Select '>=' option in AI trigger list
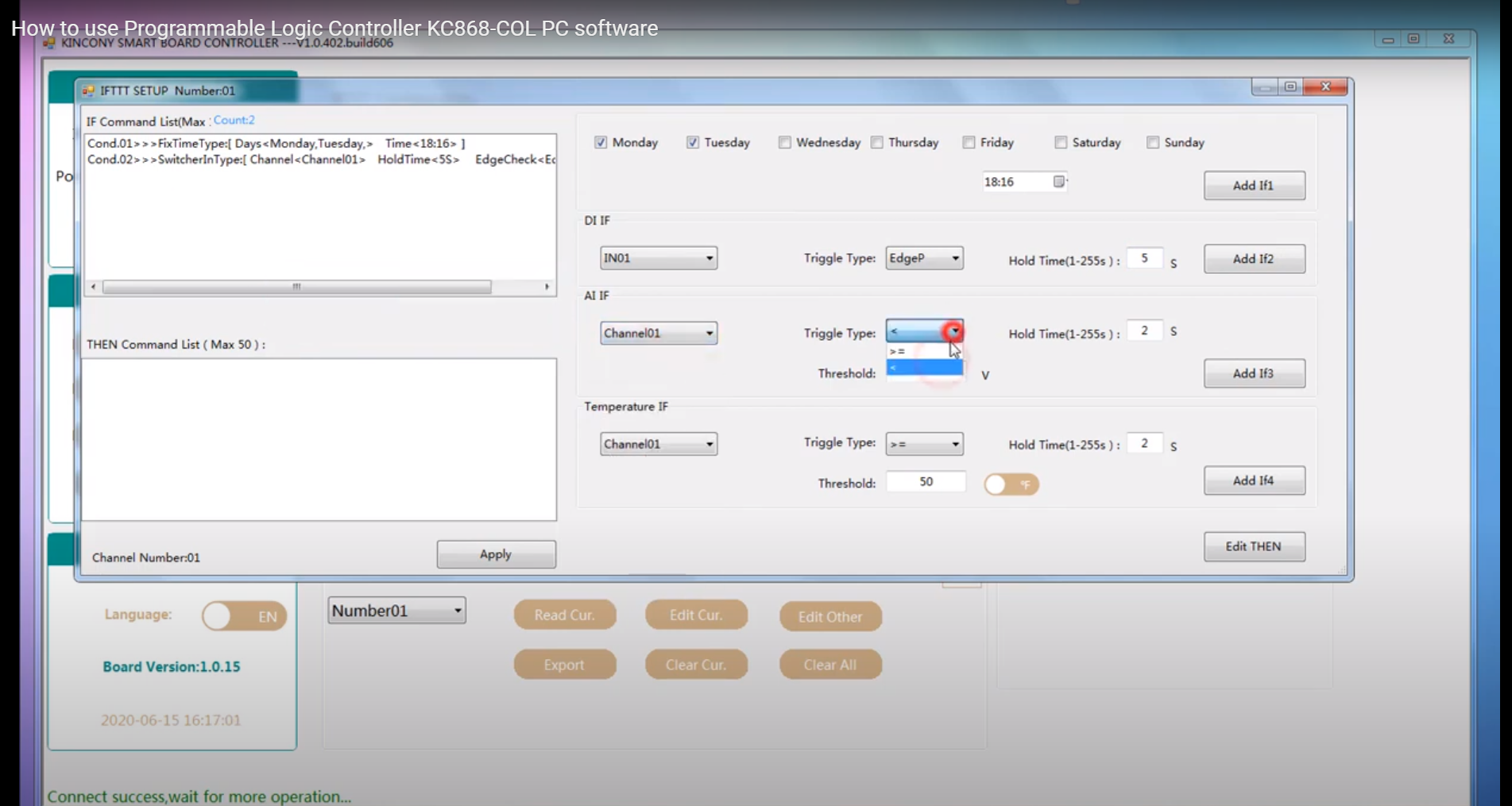The image size is (1512, 806). [923, 351]
